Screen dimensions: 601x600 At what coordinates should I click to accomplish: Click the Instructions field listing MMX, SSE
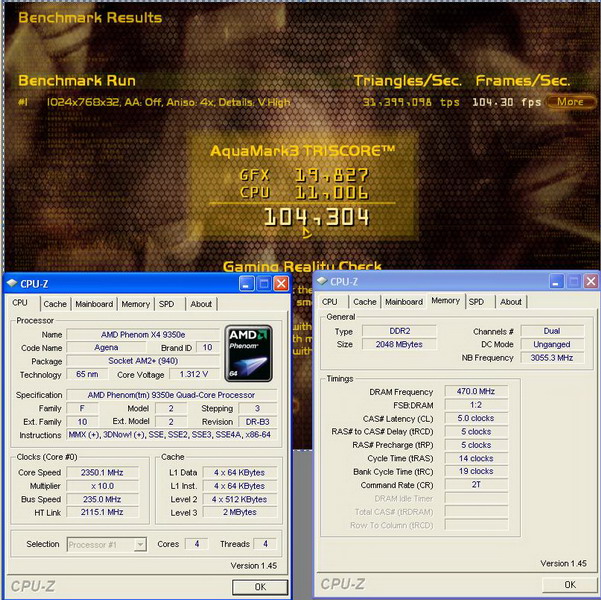pyautogui.click(x=171, y=435)
